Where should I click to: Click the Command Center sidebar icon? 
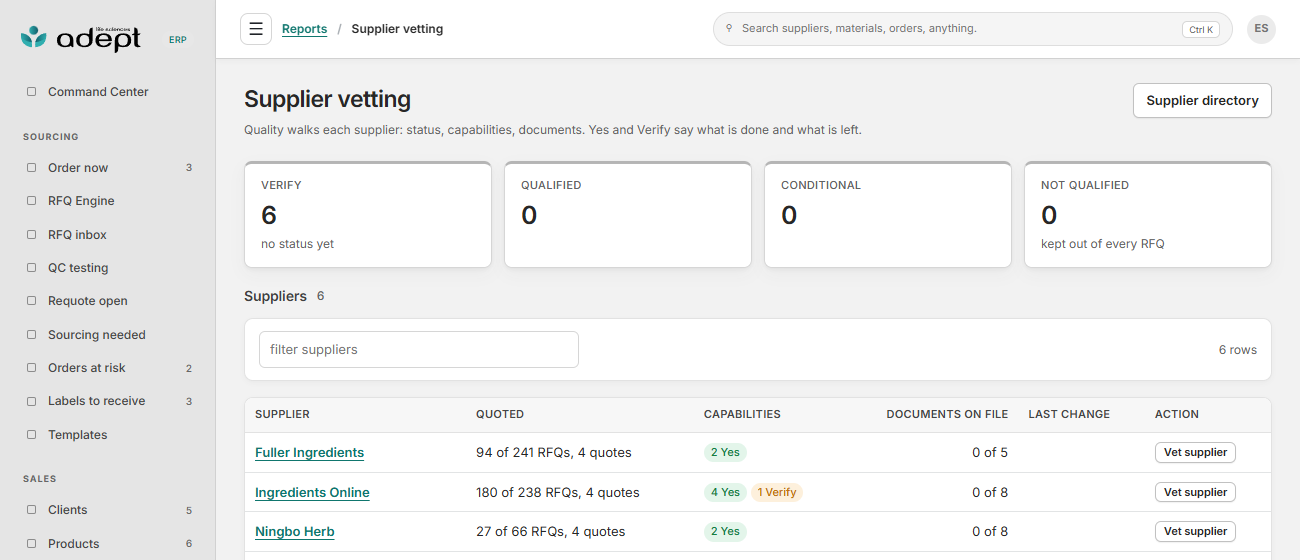[31, 92]
